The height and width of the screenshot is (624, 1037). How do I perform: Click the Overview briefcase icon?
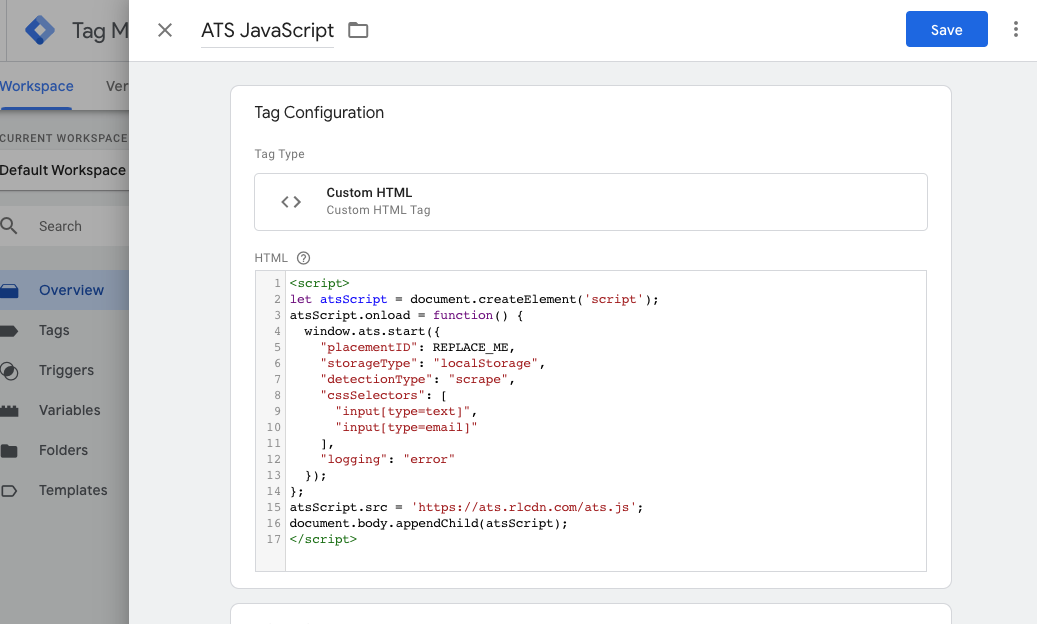(x=9, y=291)
